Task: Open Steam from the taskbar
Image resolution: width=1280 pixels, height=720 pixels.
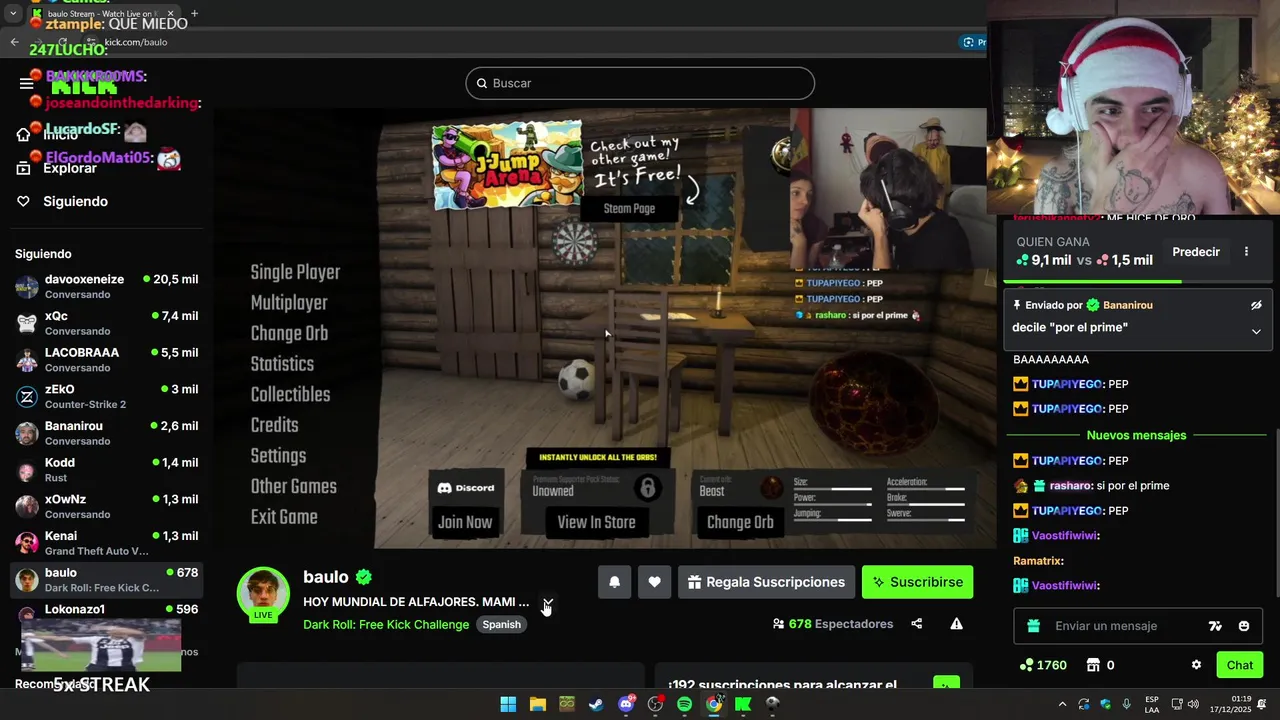Action: 596,704
